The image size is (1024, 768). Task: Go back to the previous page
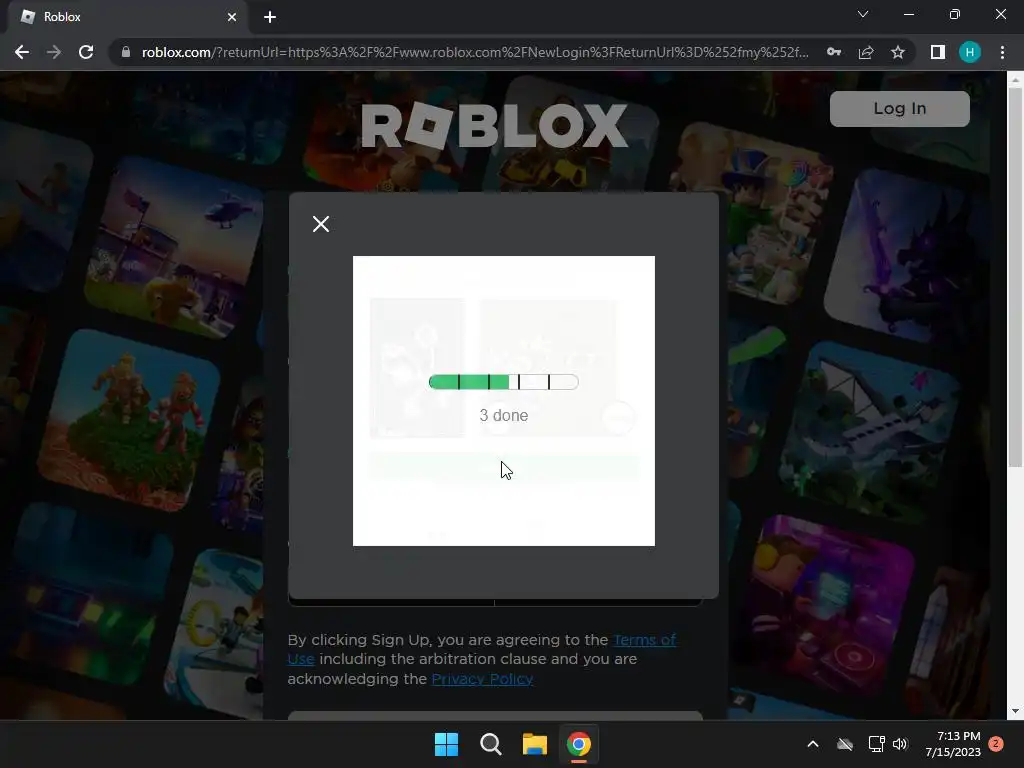[x=22, y=52]
